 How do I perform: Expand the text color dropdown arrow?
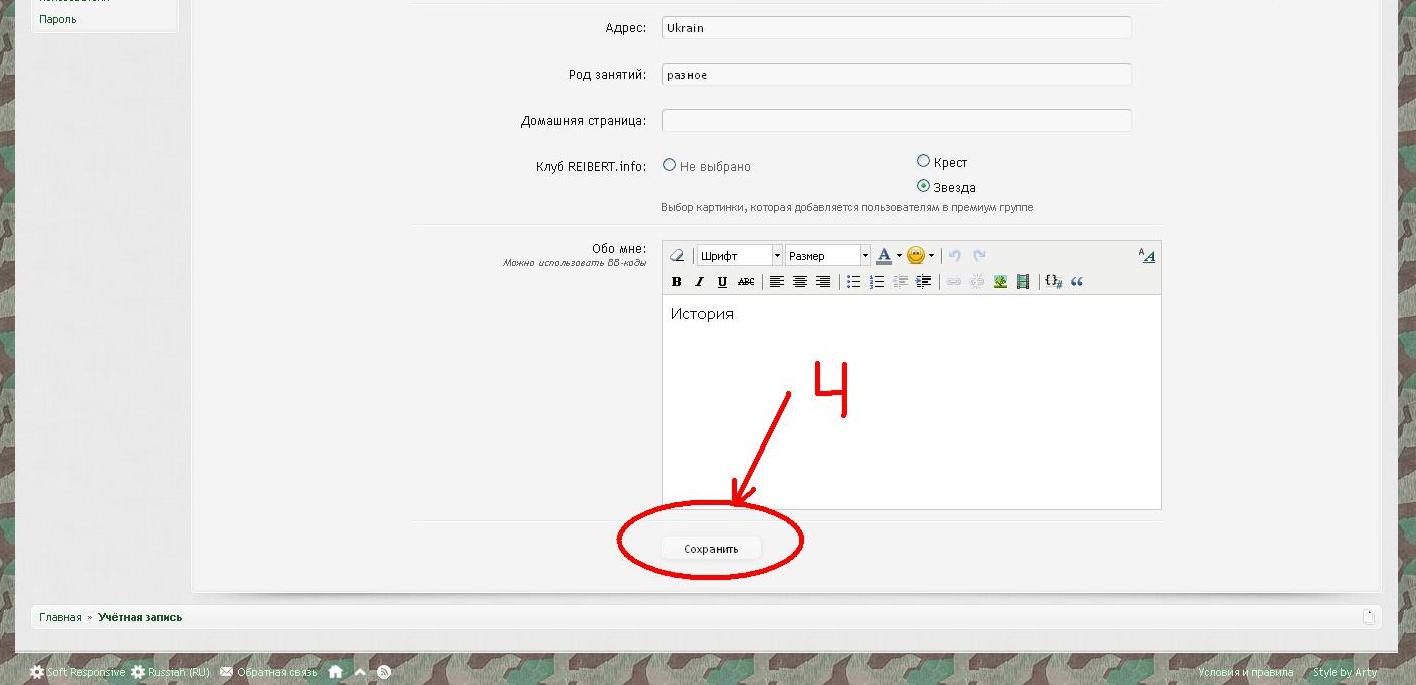899,256
